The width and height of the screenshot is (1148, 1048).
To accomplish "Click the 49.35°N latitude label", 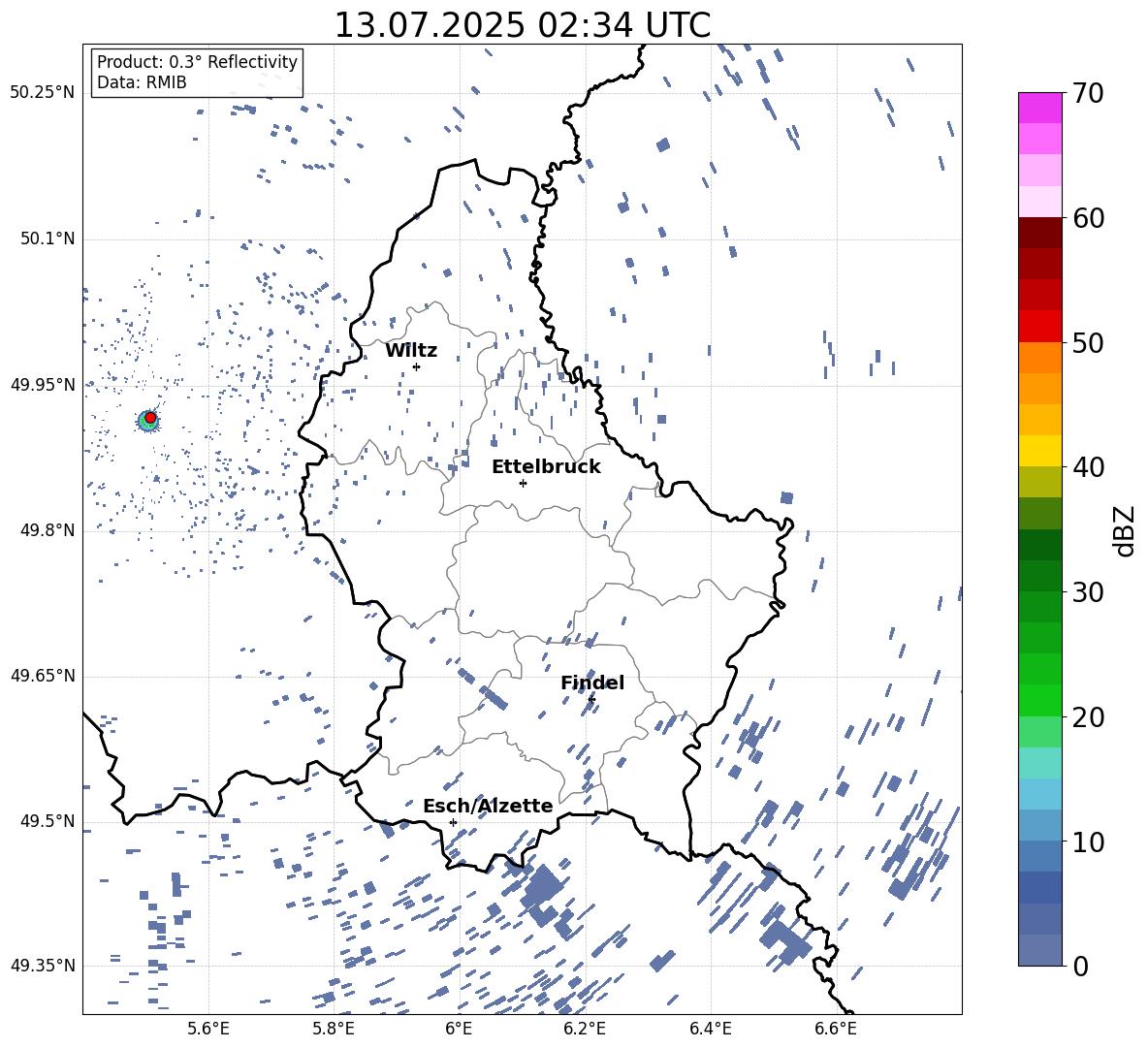I will 43,966.
